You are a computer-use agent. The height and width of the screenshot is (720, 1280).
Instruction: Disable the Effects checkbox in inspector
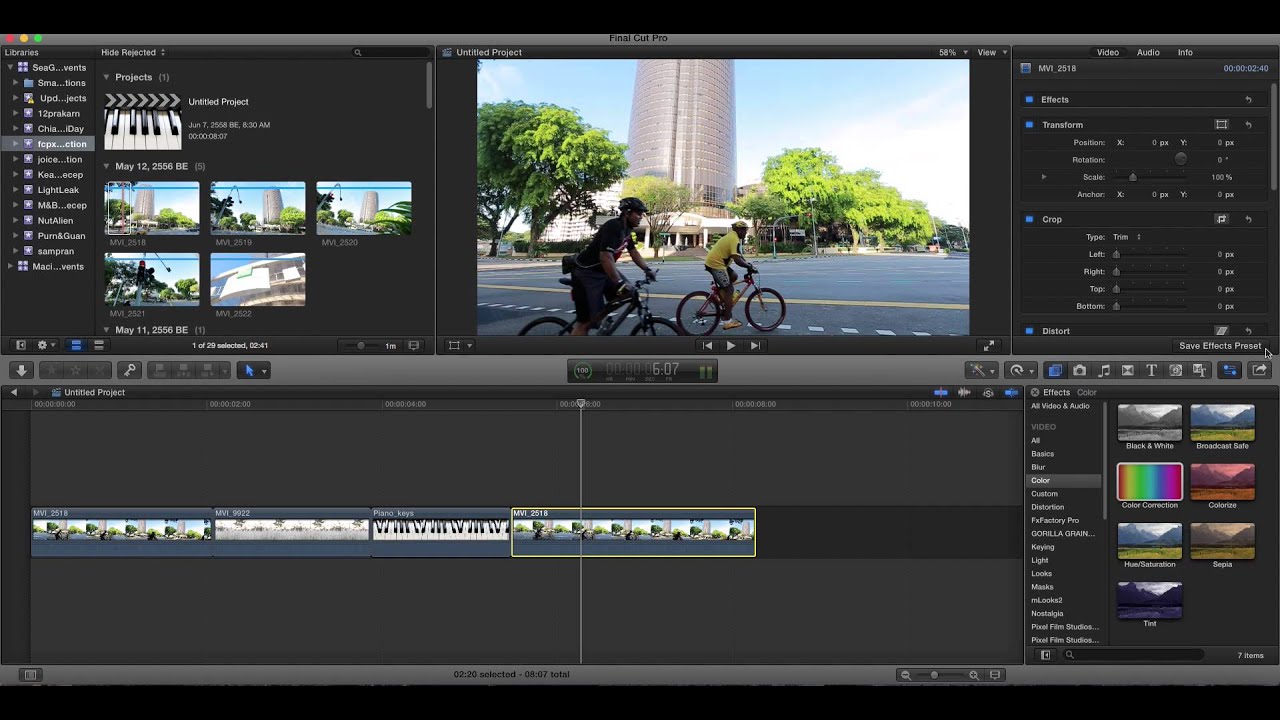1028,100
